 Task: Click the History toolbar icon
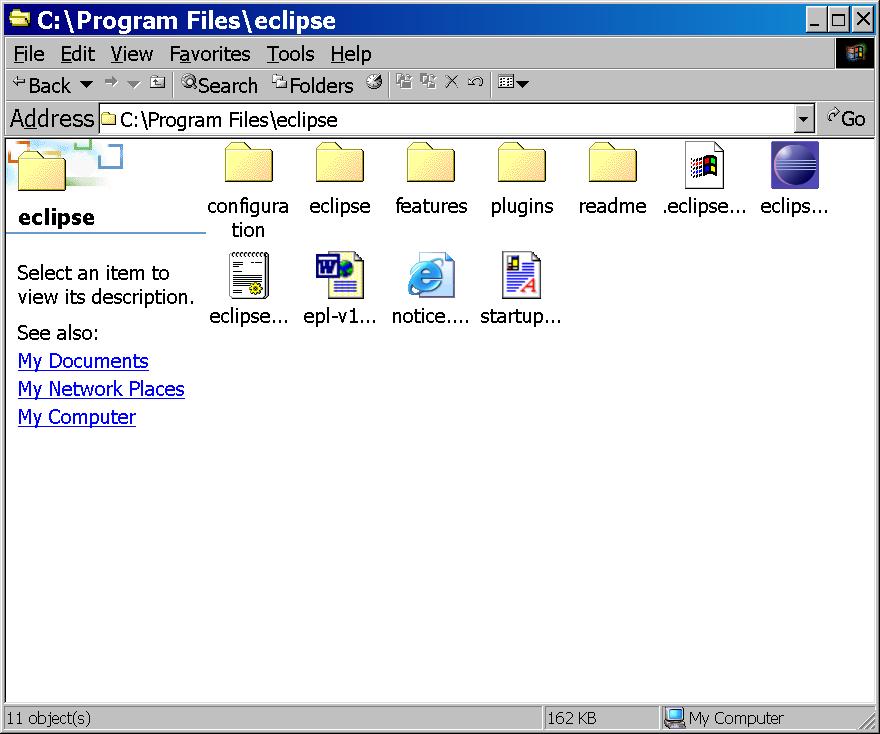(x=374, y=84)
